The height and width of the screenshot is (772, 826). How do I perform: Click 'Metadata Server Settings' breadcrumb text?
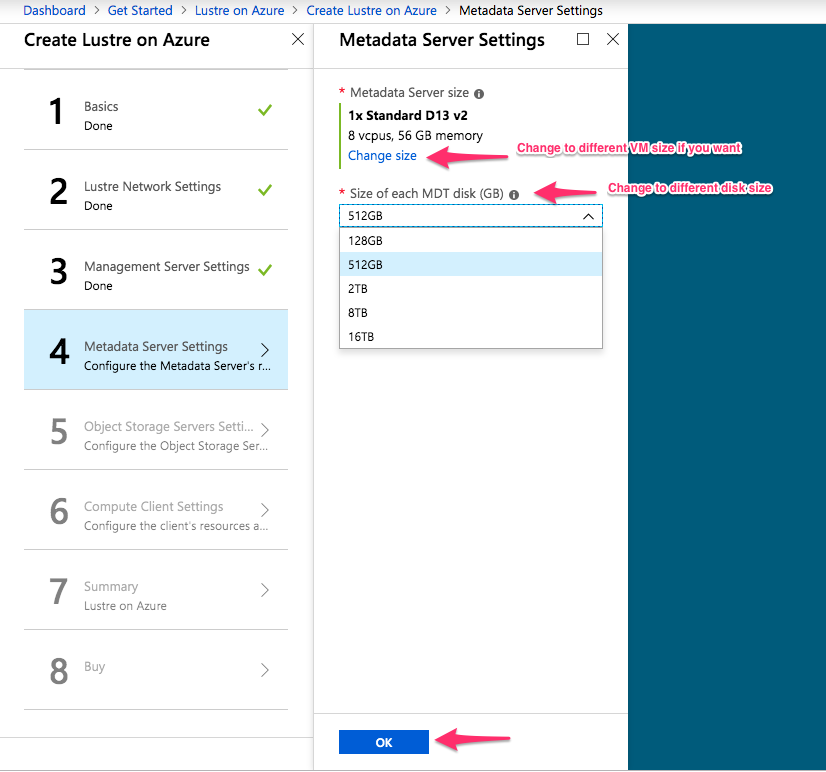point(531,11)
